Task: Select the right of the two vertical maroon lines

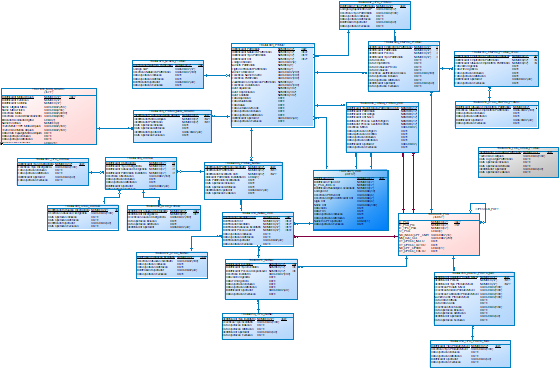Action: point(414,183)
